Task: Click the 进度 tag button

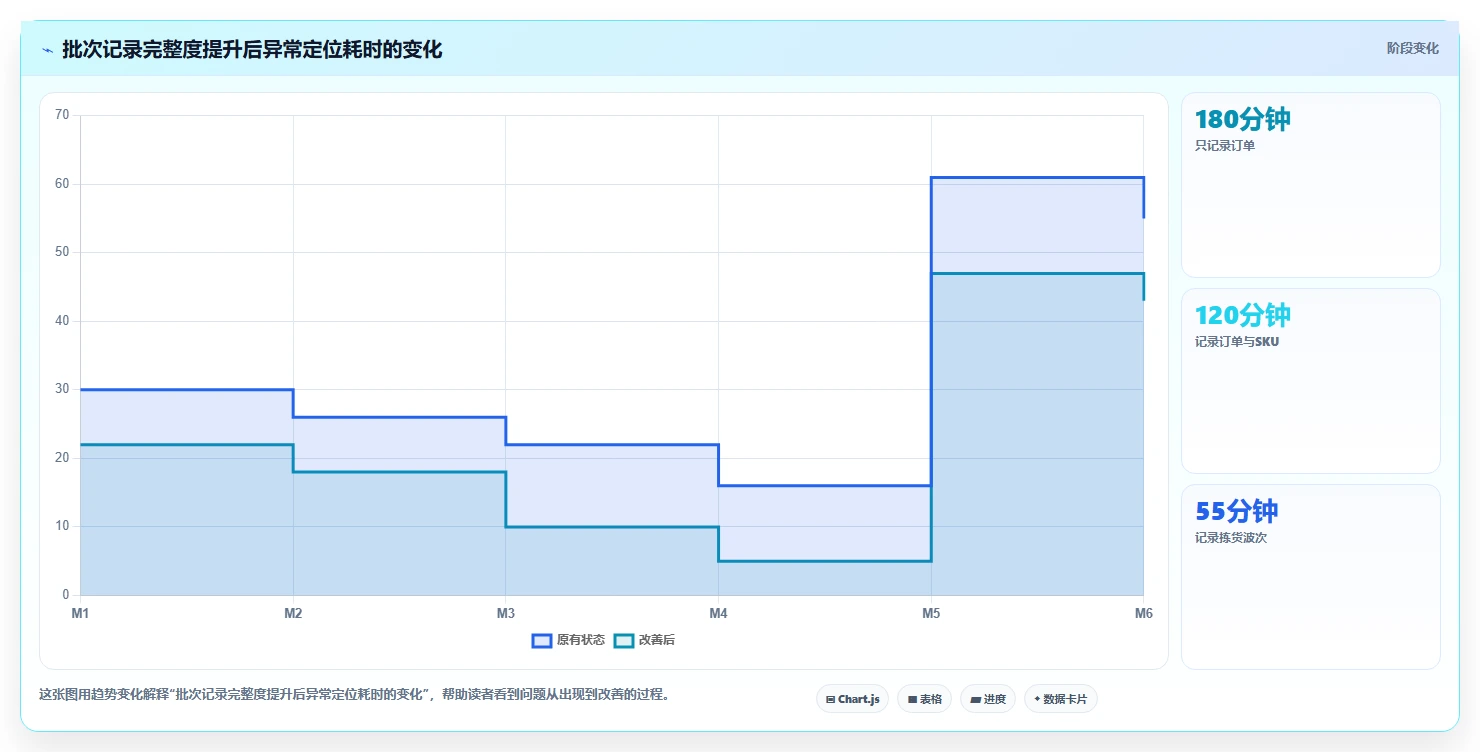Action: 987,699
